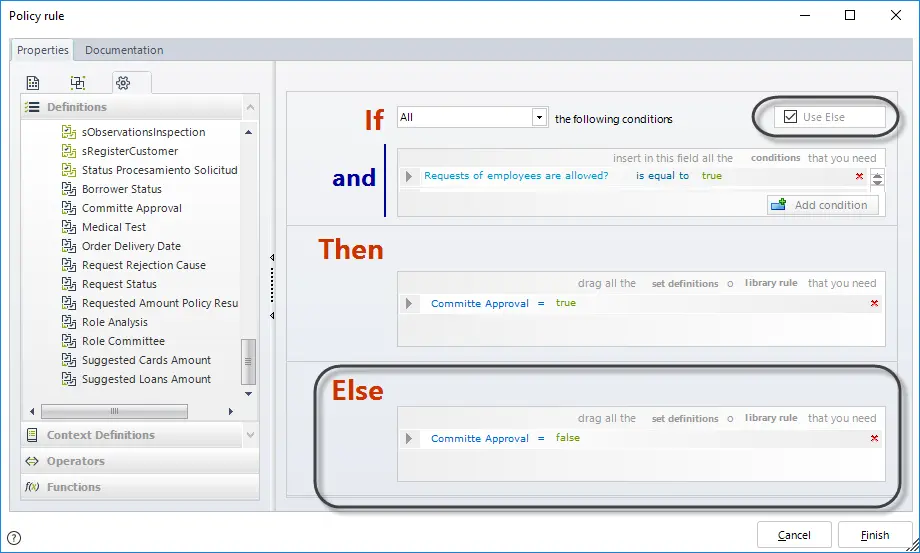
Task: Expand the Else Committe Approval row arrow
Action: [x=409, y=438]
